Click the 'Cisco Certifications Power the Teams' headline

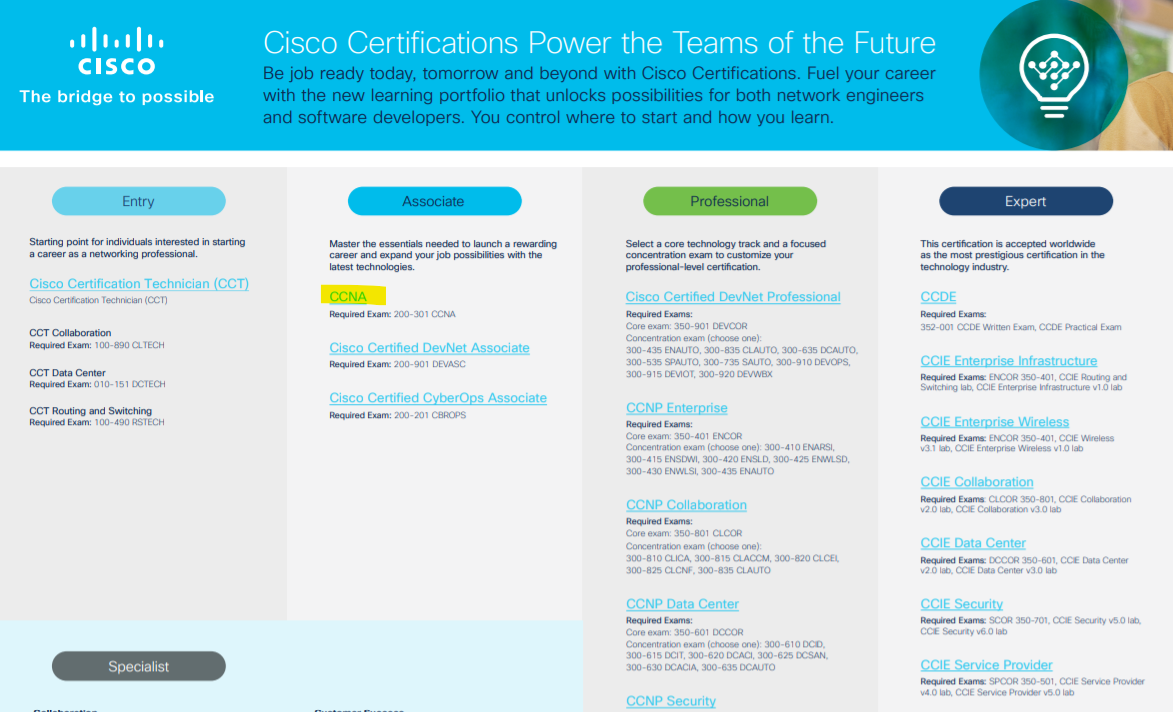599,43
